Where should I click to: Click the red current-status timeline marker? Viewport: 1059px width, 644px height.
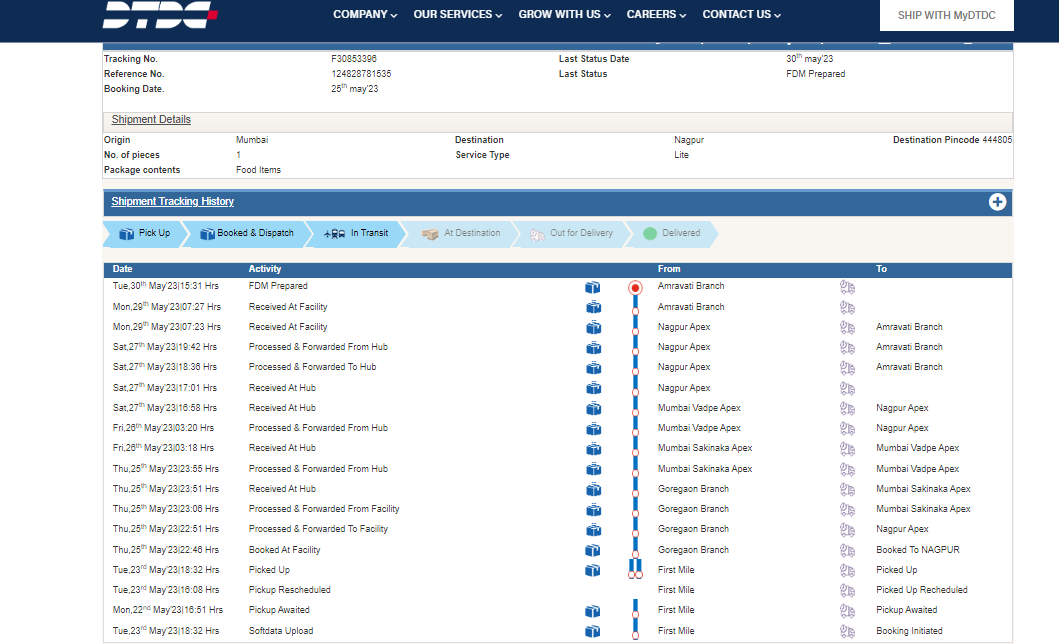(635, 287)
